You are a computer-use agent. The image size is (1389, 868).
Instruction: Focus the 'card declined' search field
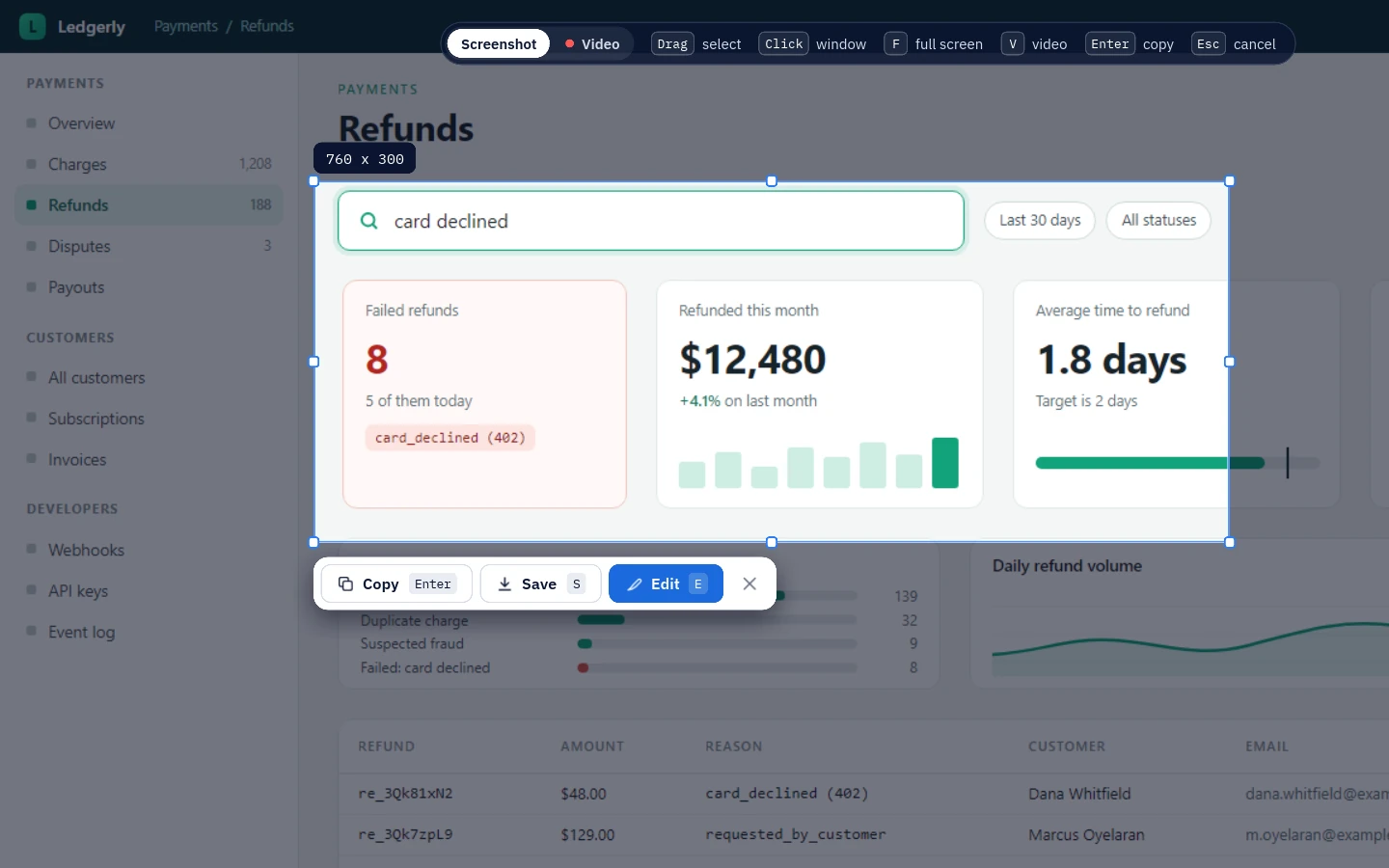(651, 221)
